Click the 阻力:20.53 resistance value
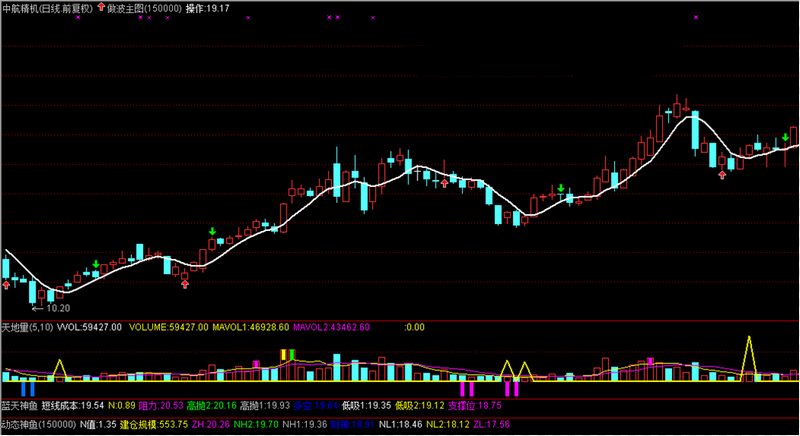Viewport: 800px width, 436px height. (x=161, y=405)
